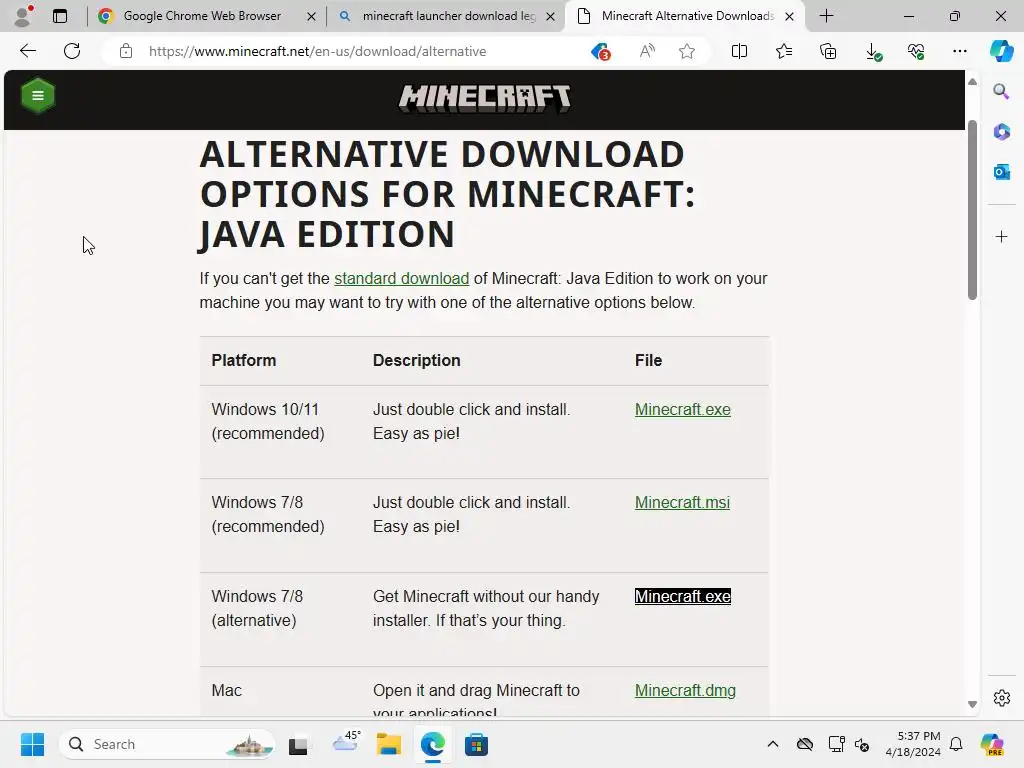The width and height of the screenshot is (1024, 768).
Task: Open clock showing 5:37 PM
Action: coord(913,744)
